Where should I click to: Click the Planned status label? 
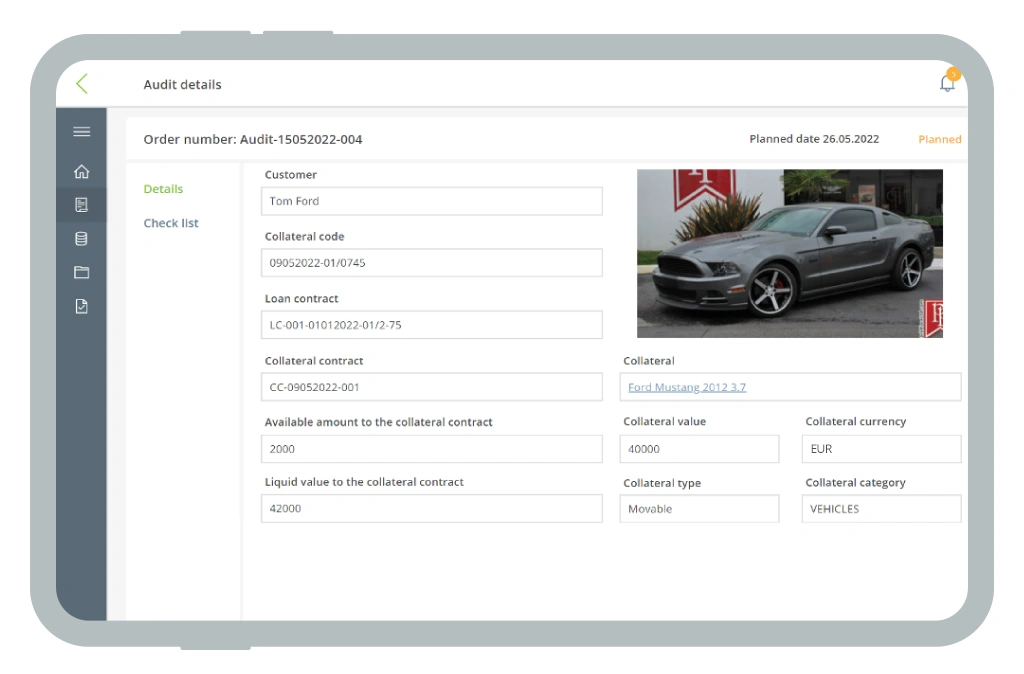click(x=940, y=139)
